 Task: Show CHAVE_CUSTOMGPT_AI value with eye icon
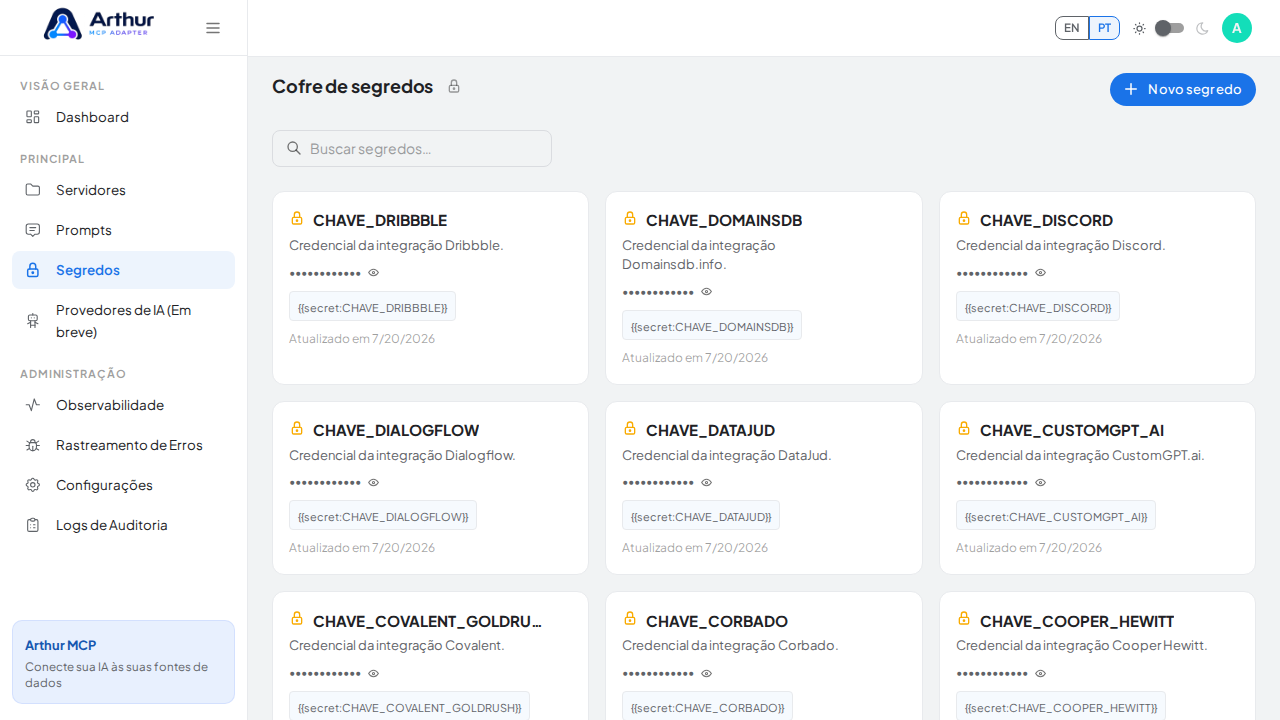point(1041,483)
